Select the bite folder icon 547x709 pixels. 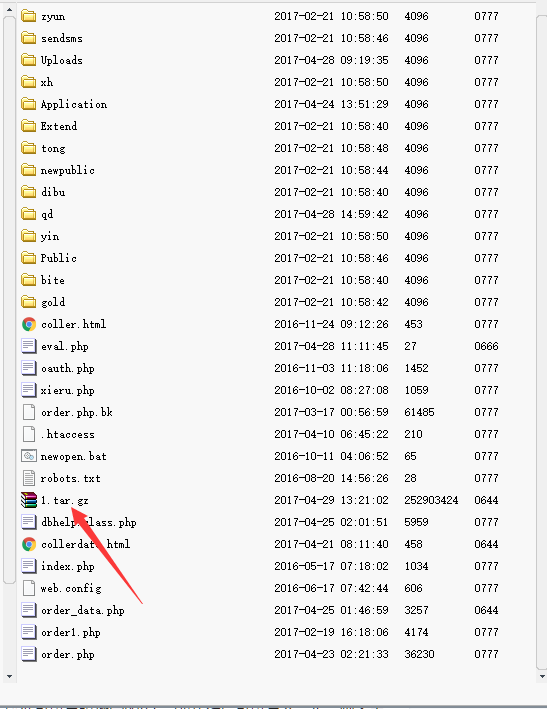[x=28, y=280]
